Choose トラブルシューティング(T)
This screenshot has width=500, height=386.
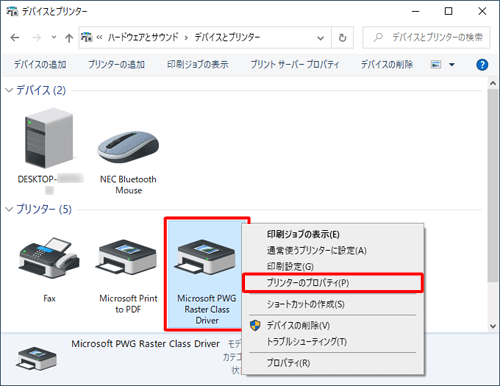[x=306, y=342]
